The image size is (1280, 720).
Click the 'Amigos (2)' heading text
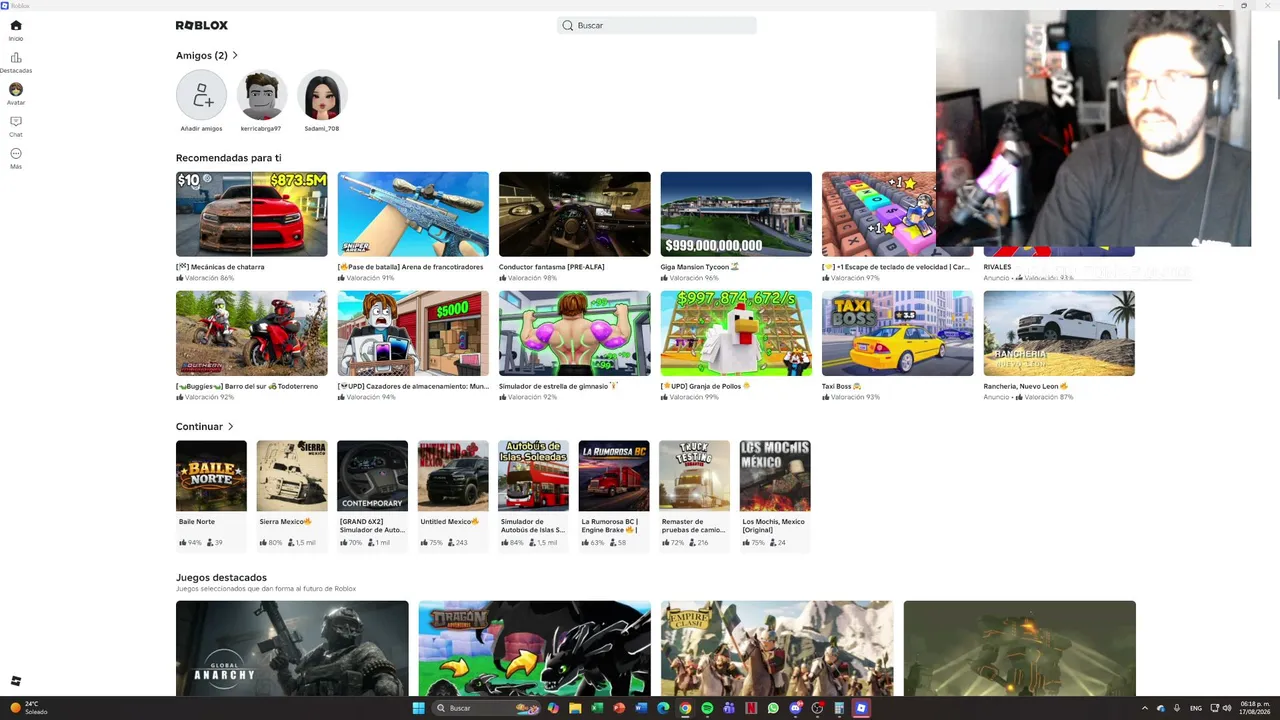click(x=202, y=55)
